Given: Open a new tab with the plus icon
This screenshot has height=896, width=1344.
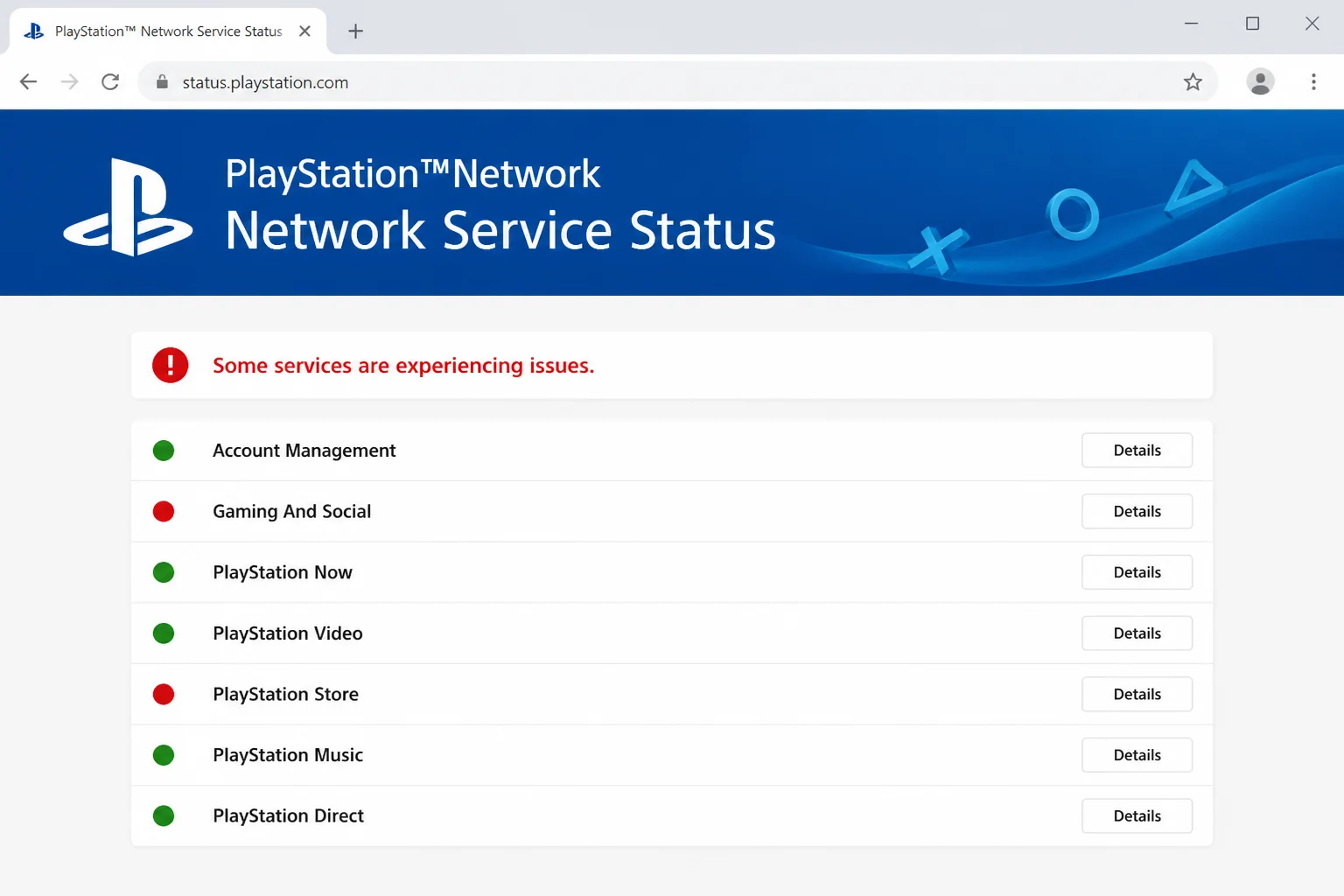Looking at the screenshot, I should (355, 31).
